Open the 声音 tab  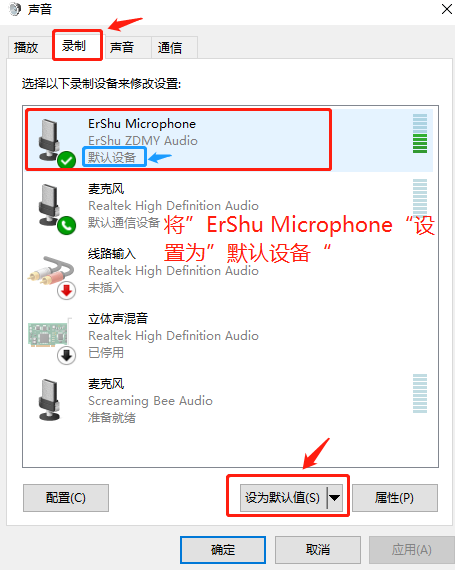pyautogui.click(x=122, y=47)
